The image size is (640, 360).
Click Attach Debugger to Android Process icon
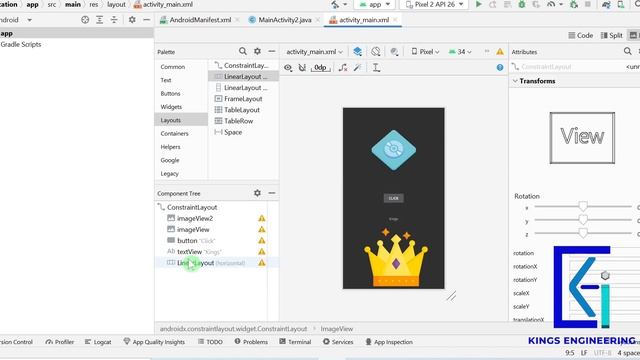(x=574, y=4)
